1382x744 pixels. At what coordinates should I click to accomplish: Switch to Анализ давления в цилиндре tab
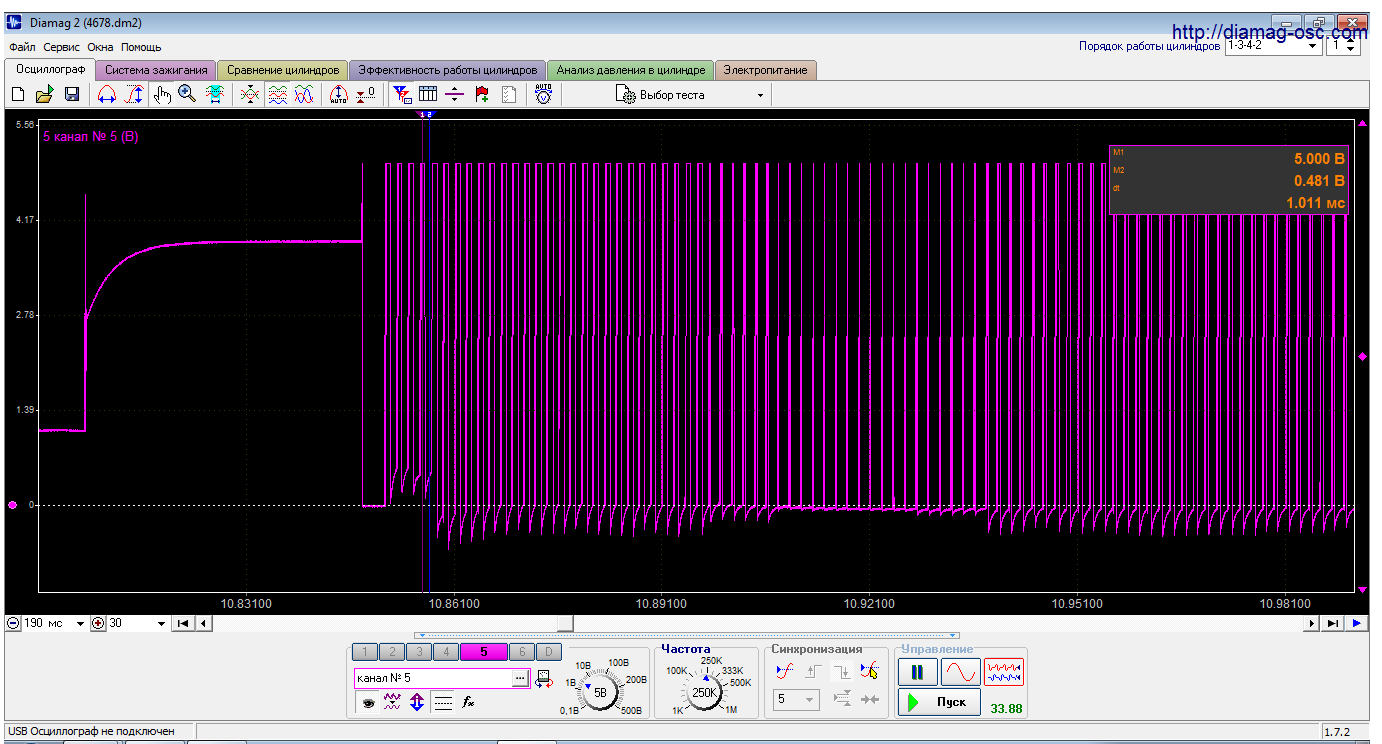(631, 70)
